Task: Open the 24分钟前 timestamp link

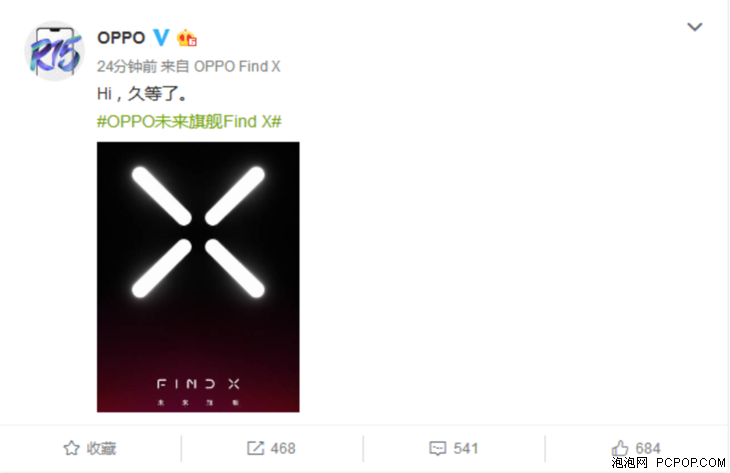Action: click(127, 67)
